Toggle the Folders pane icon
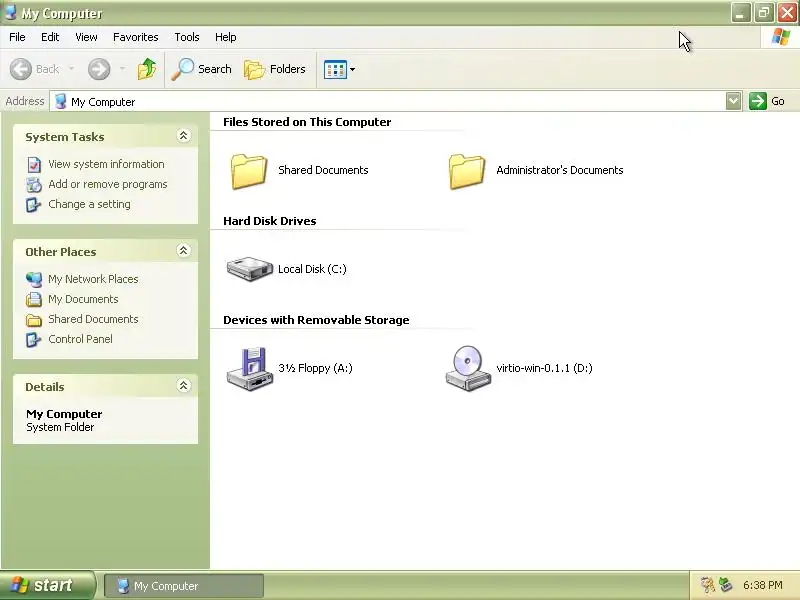 pos(254,69)
